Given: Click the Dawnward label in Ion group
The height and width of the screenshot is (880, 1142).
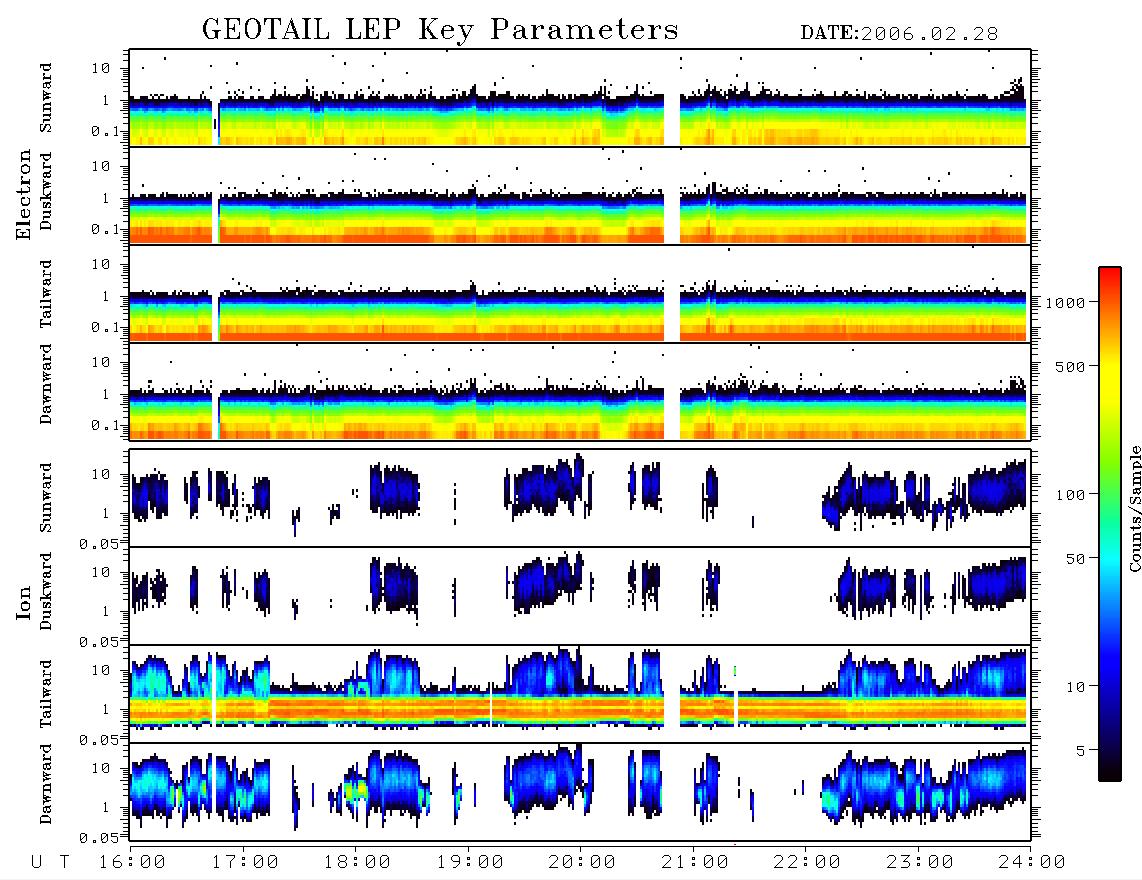Looking at the screenshot, I should tap(46, 784).
